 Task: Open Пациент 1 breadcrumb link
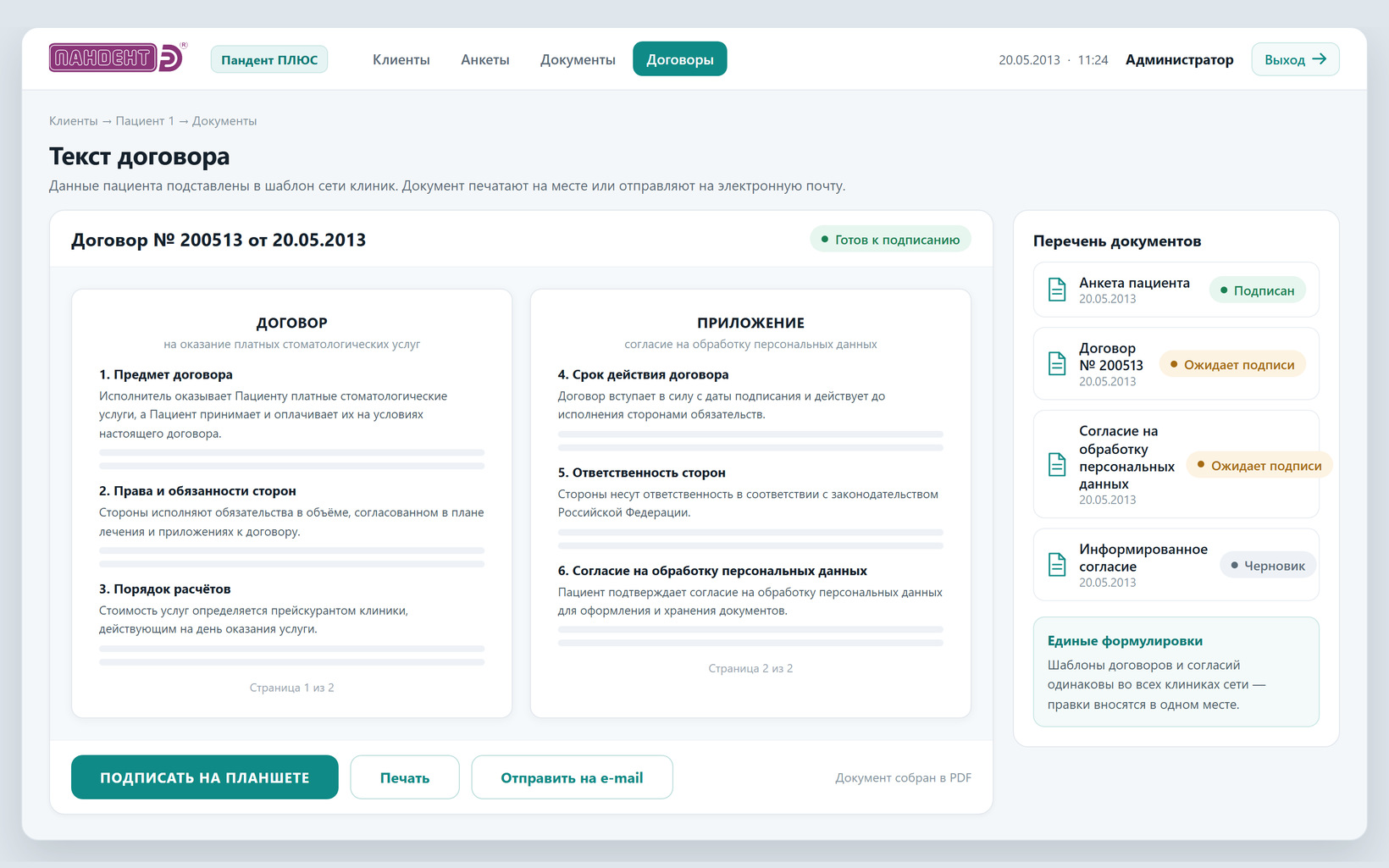(x=145, y=121)
